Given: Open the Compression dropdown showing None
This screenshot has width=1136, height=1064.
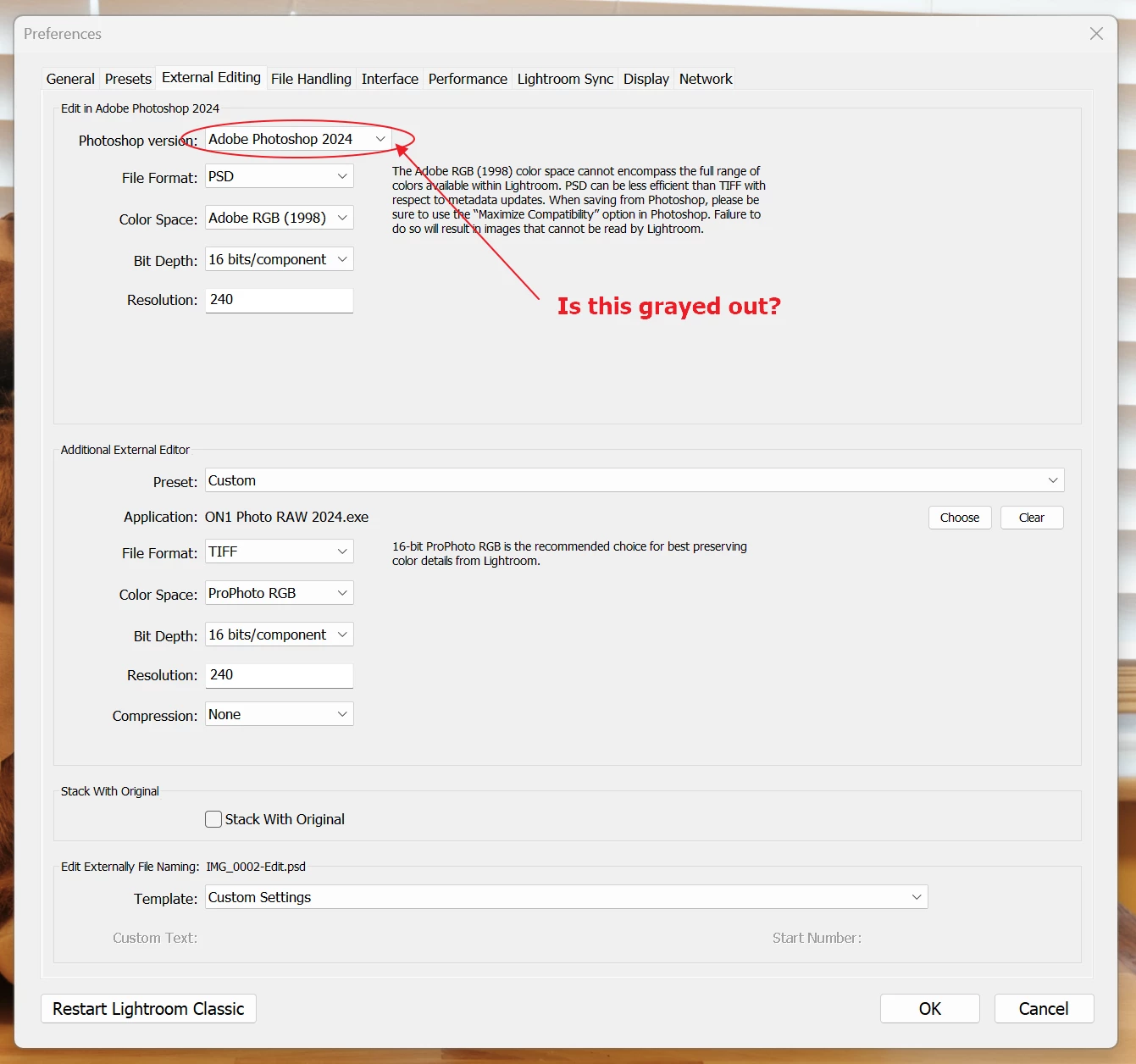Looking at the screenshot, I should pos(279,714).
